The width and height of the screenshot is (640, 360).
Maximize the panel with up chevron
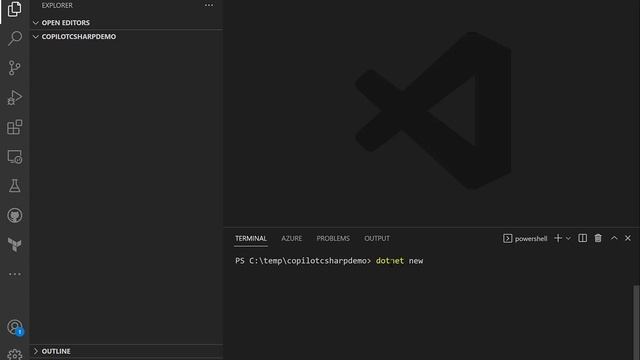[614, 238]
